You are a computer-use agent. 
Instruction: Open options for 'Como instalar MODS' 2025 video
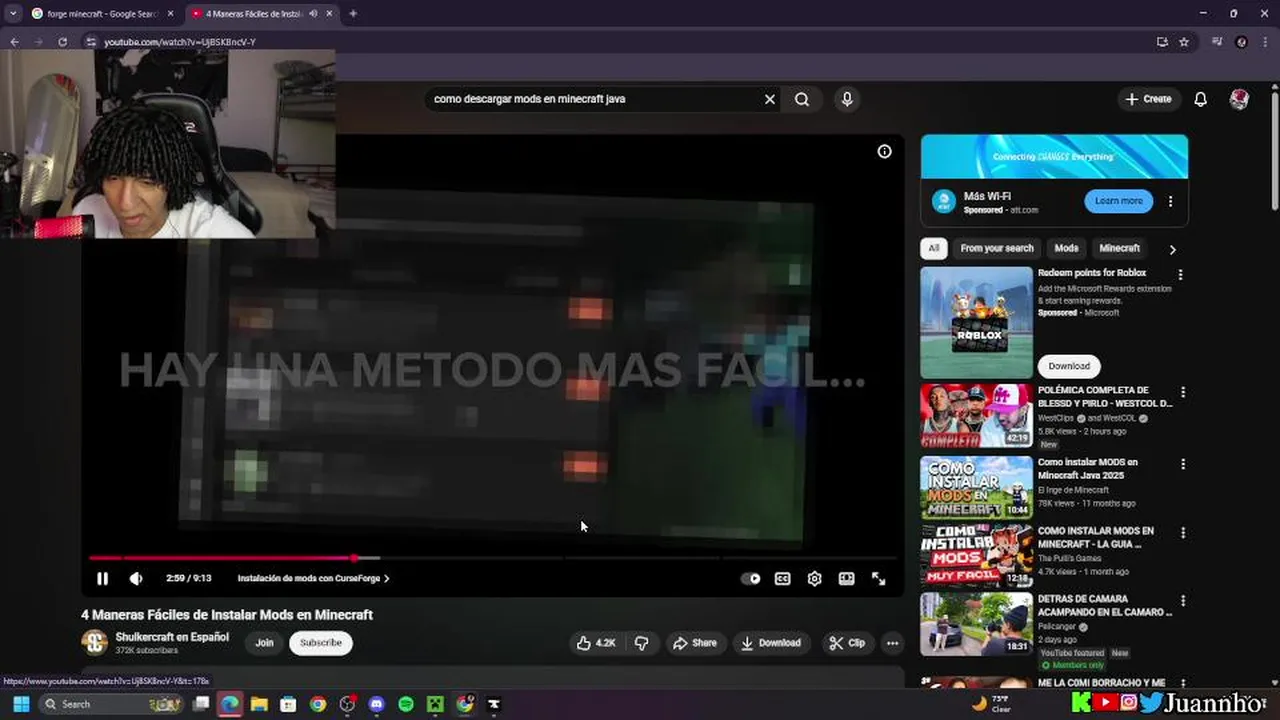(x=1182, y=464)
